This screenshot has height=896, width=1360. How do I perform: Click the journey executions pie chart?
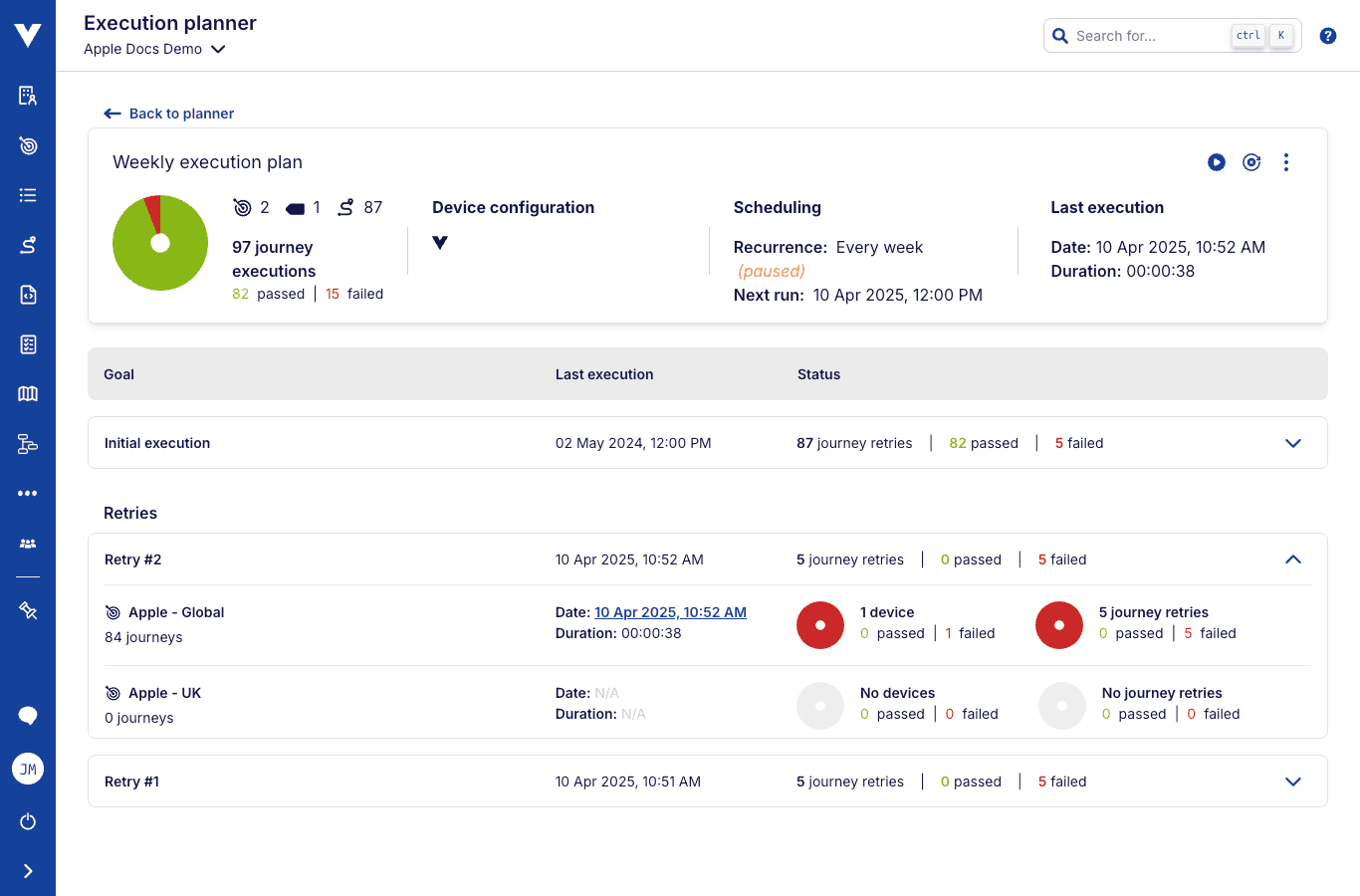pos(160,242)
